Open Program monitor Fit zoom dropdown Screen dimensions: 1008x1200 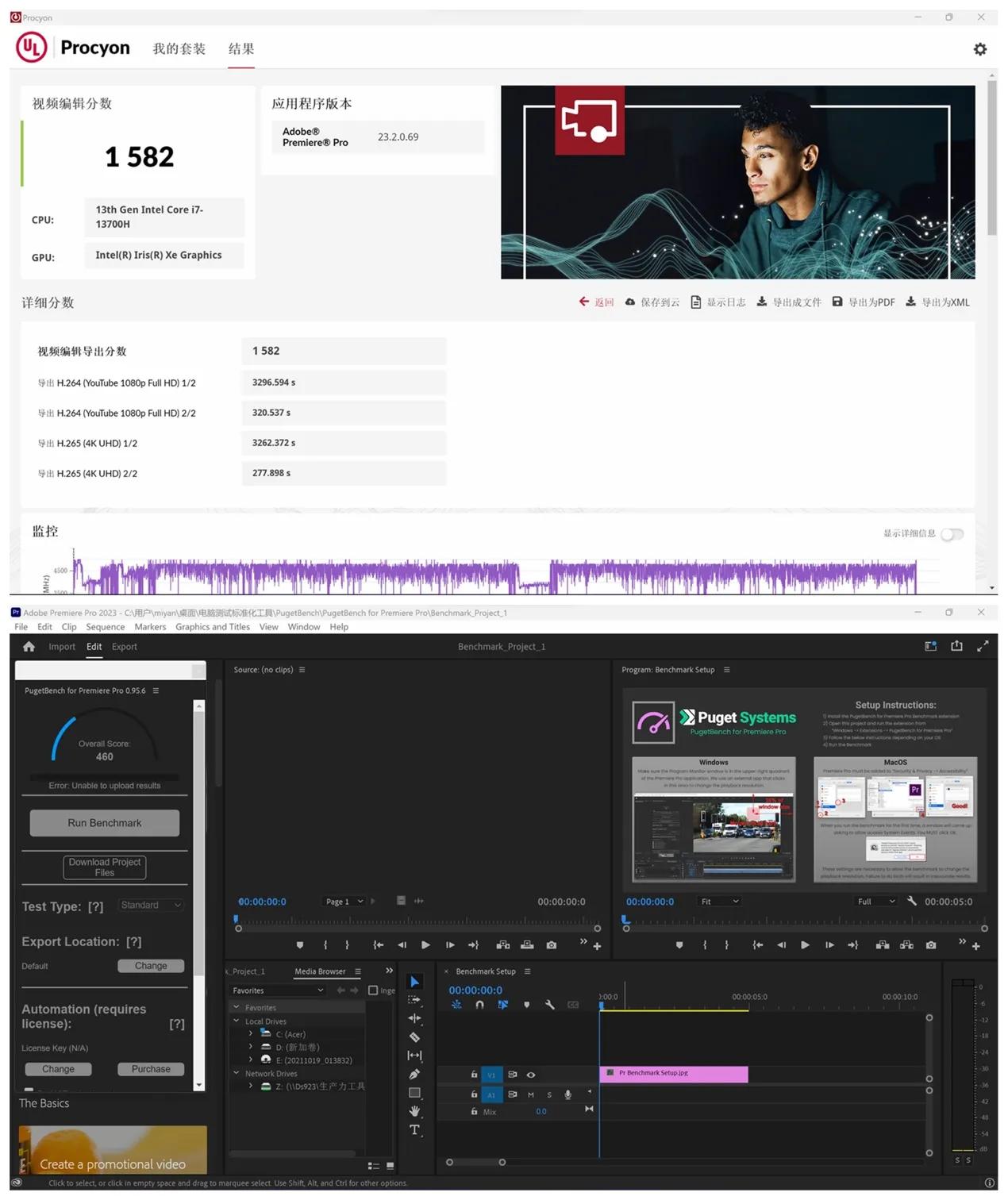[x=719, y=902]
